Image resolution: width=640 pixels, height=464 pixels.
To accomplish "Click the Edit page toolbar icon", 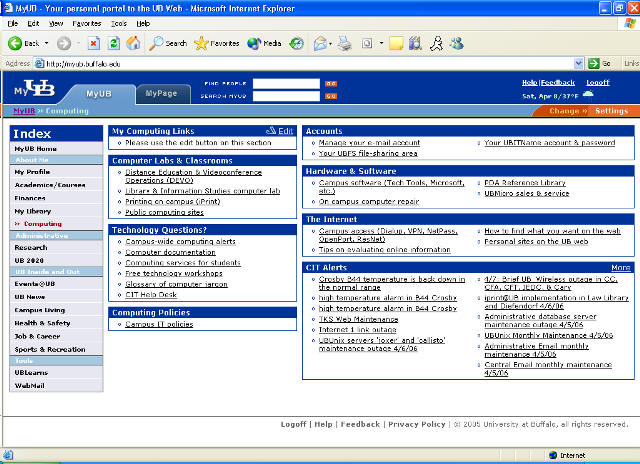I will [367, 43].
